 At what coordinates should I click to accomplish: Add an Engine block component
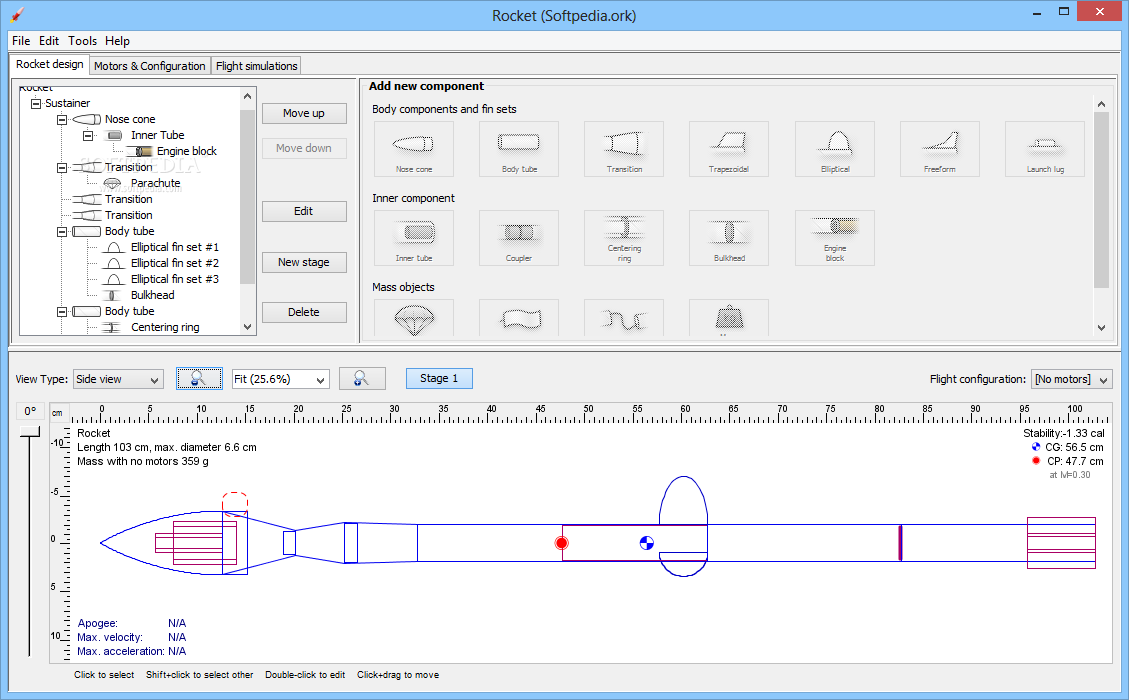click(x=835, y=238)
